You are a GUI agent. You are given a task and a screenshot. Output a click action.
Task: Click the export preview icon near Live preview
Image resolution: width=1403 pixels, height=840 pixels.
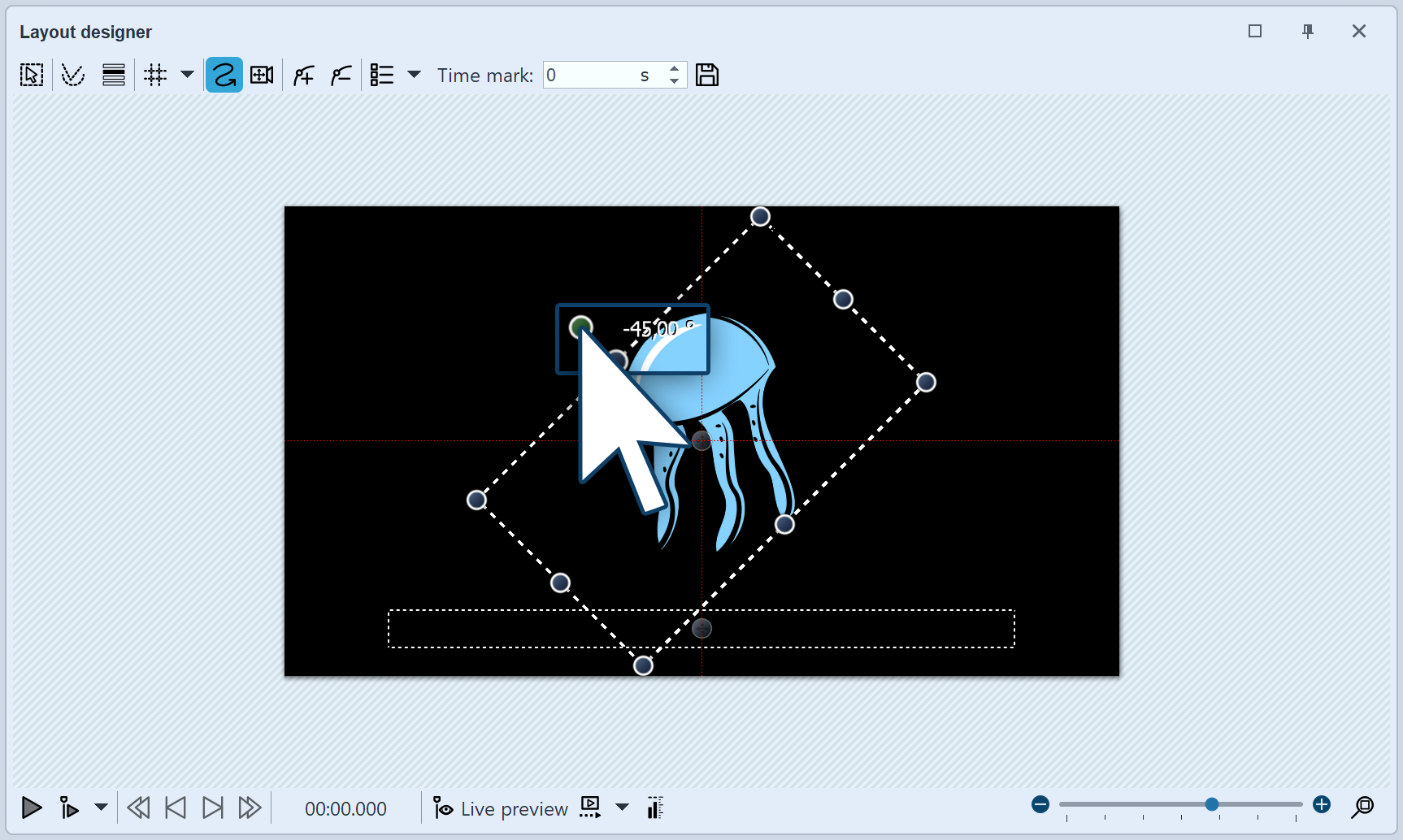589,807
